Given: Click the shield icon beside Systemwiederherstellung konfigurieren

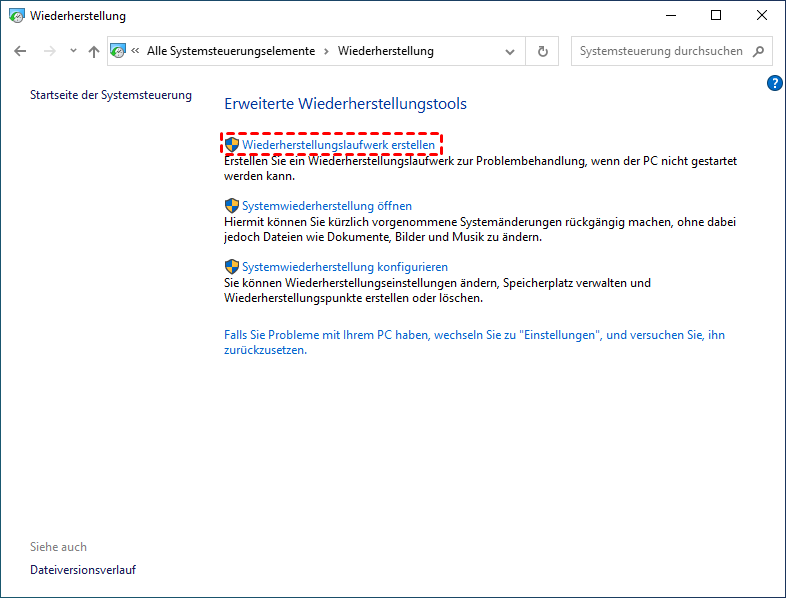Looking at the screenshot, I should coord(232,267).
